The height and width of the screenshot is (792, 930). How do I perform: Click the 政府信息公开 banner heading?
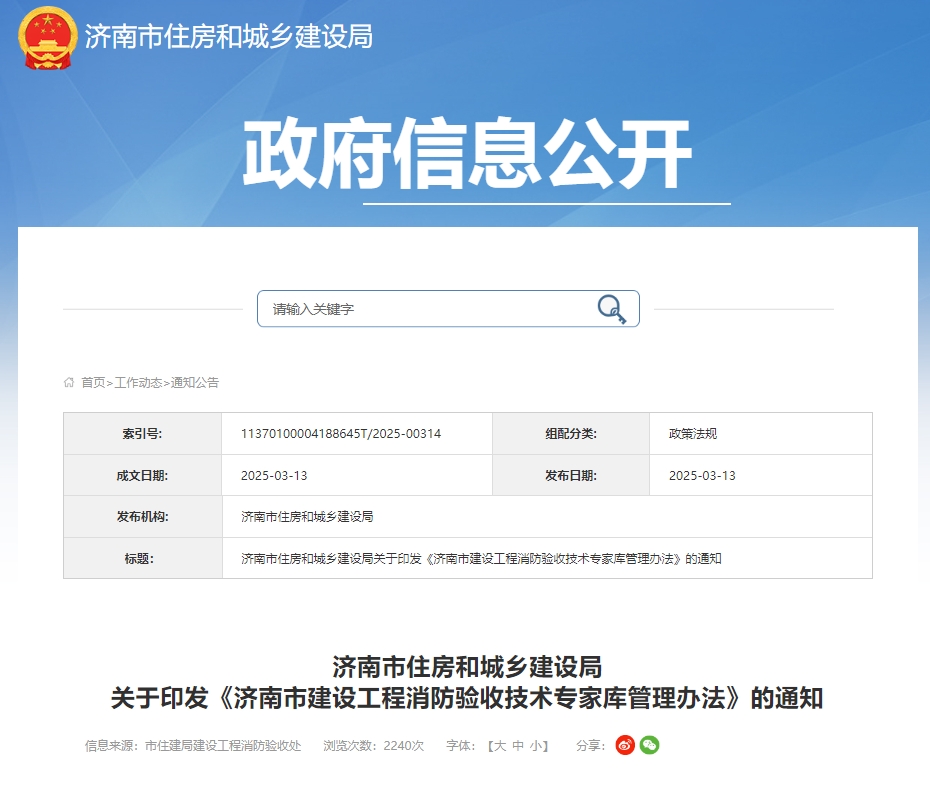pyautogui.click(x=467, y=155)
